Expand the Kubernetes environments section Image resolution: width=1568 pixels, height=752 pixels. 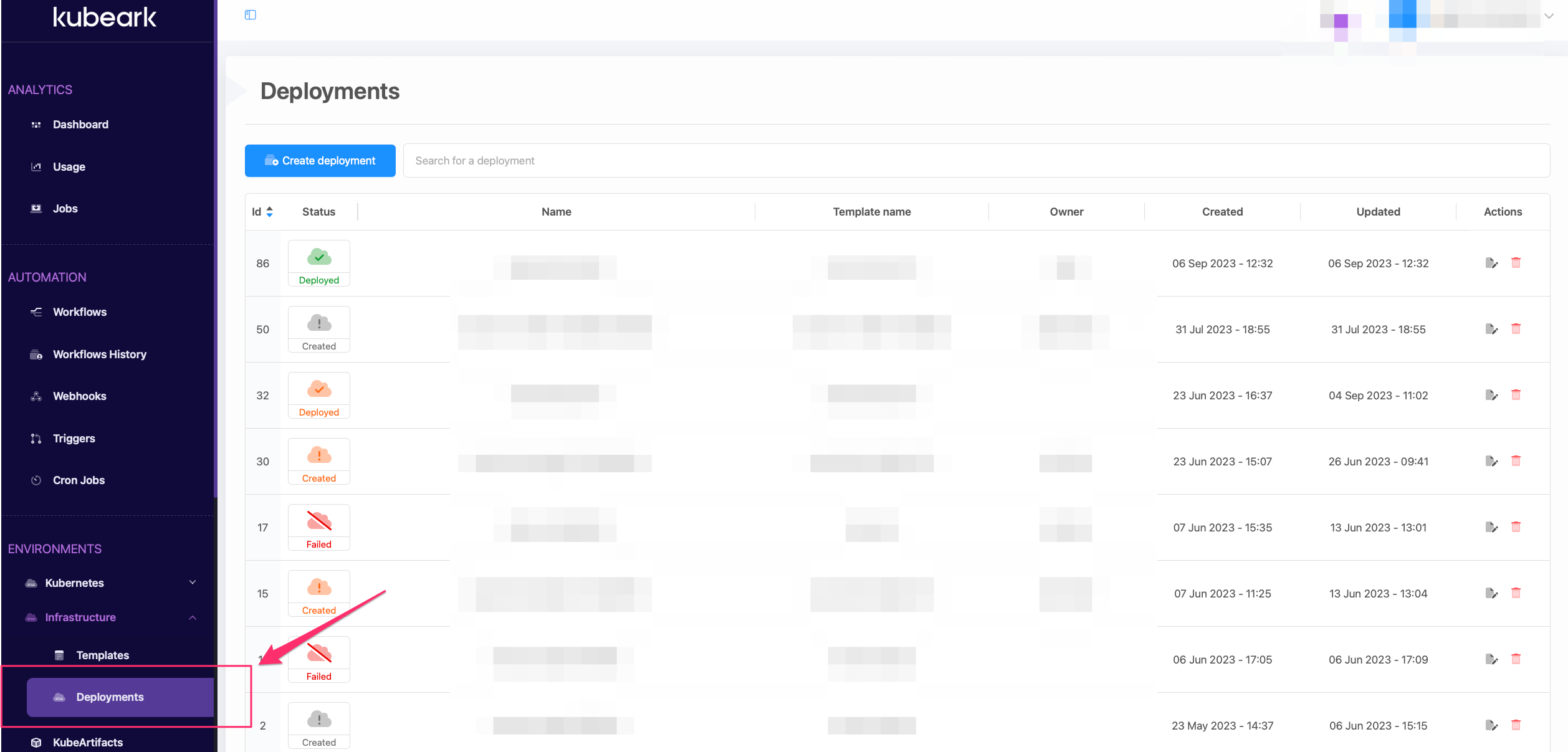[x=193, y=583]
